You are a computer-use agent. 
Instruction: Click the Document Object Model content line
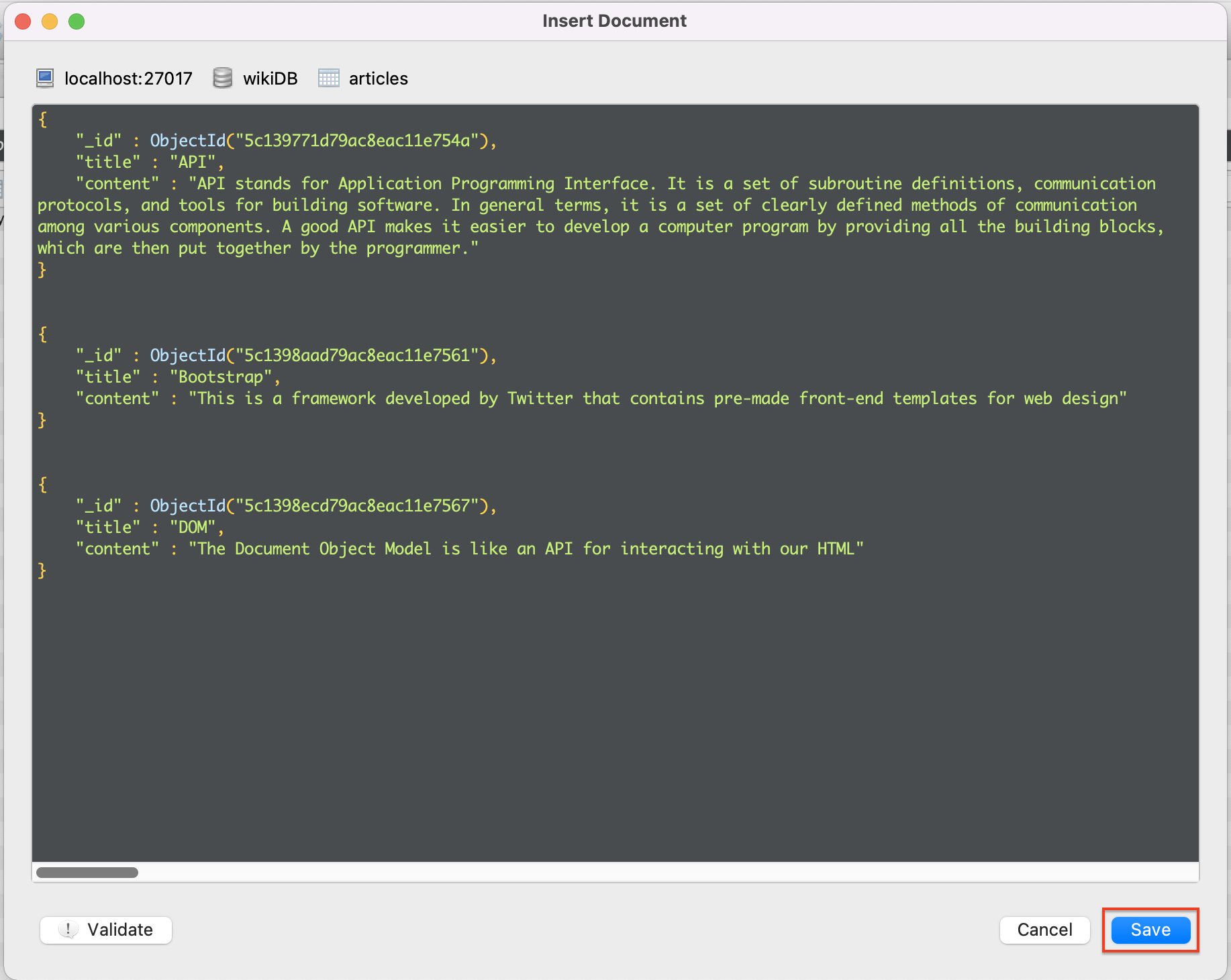(470, 548)
